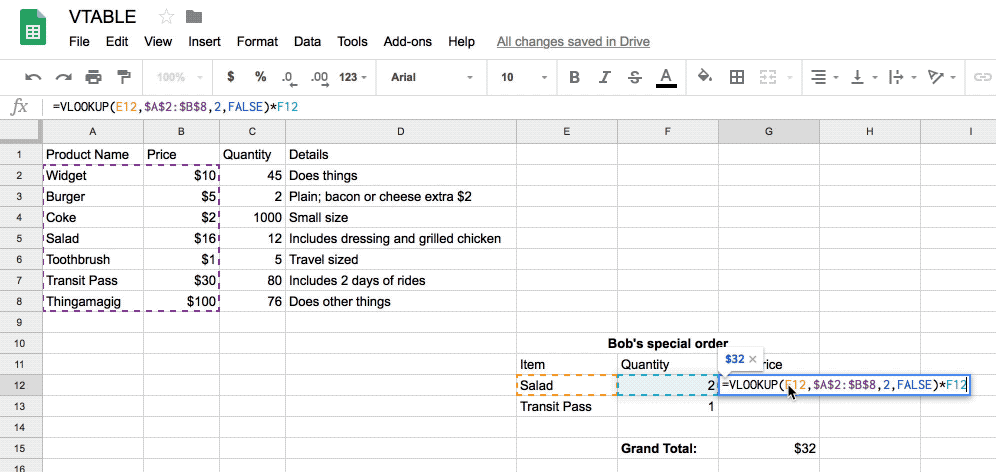Open the Borders tool
Screen dimensions: 996x472
pos(737,78)
